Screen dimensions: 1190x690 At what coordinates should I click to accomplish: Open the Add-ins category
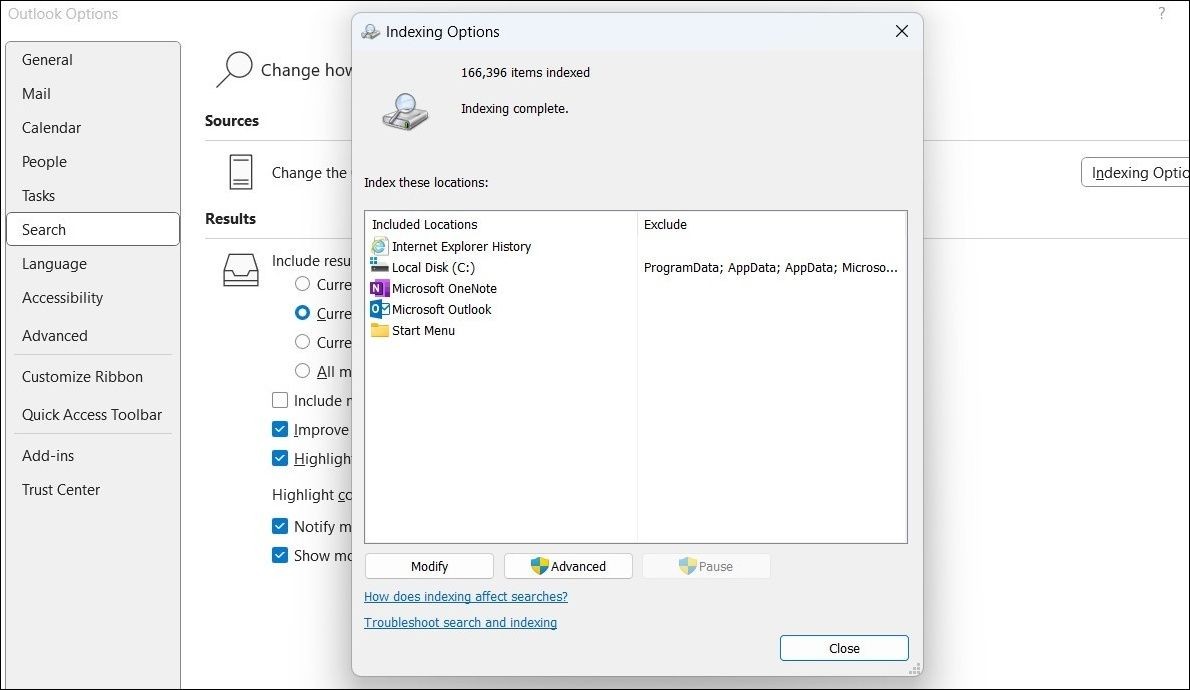click(x=93, y=455)
